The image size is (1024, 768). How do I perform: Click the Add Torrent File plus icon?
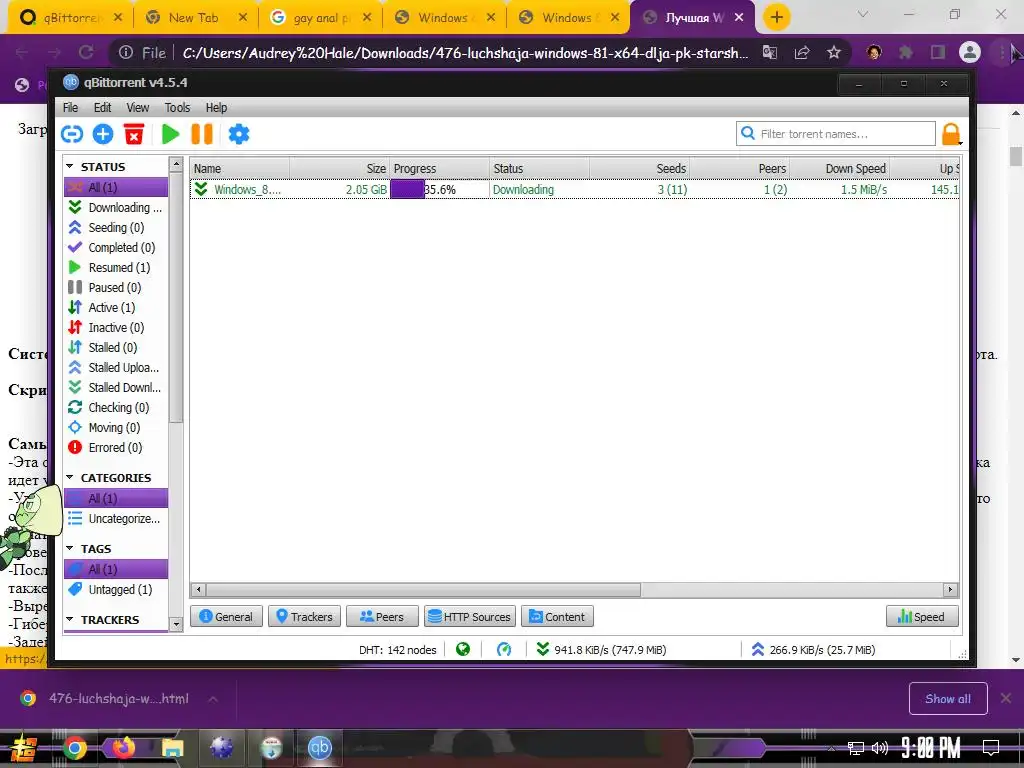[x=103, y=134]
